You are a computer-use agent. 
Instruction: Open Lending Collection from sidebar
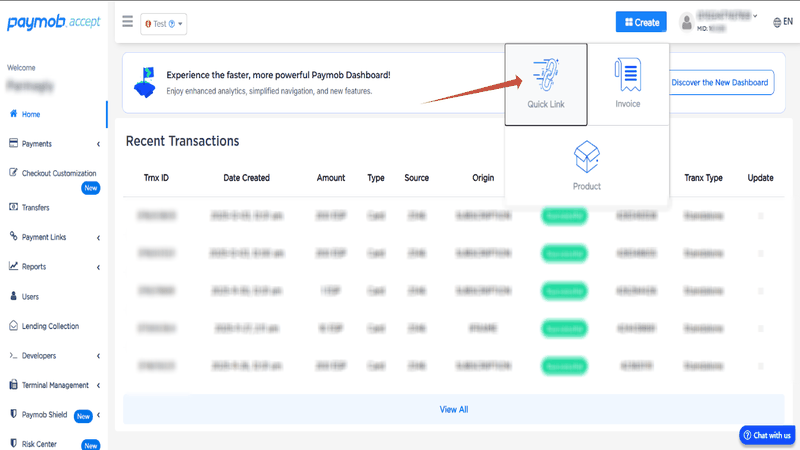click(50, 326)
